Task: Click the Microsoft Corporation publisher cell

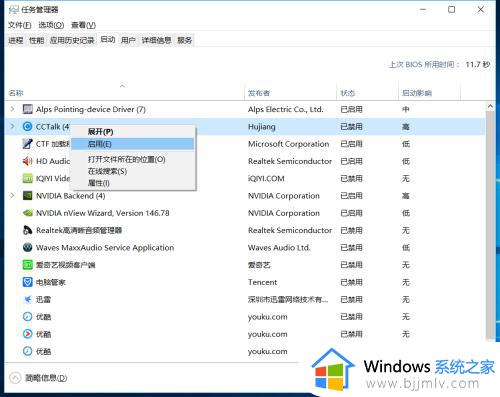Action: click(289, 144)
